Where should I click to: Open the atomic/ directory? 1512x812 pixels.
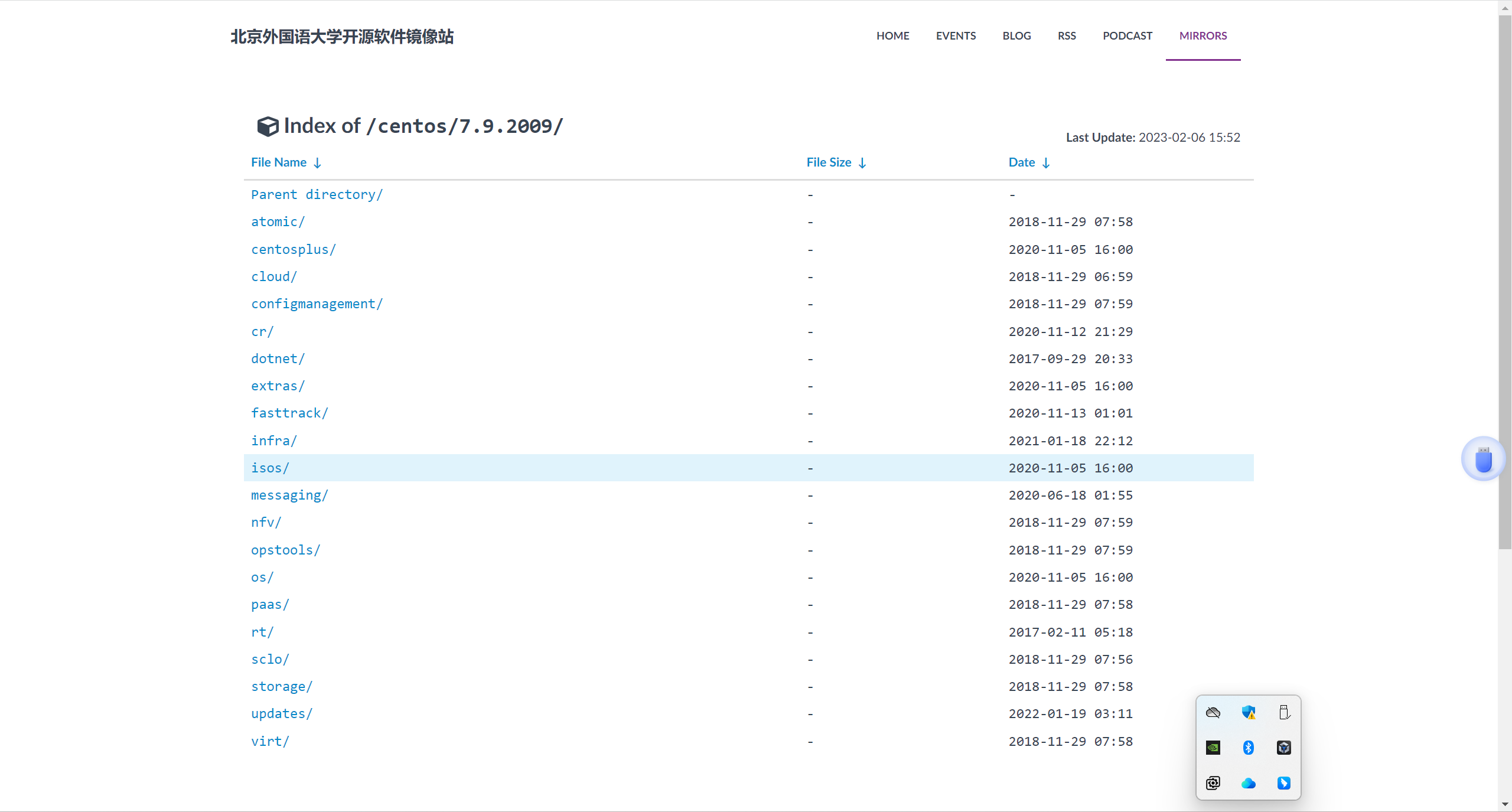click(x=278, y=221)
